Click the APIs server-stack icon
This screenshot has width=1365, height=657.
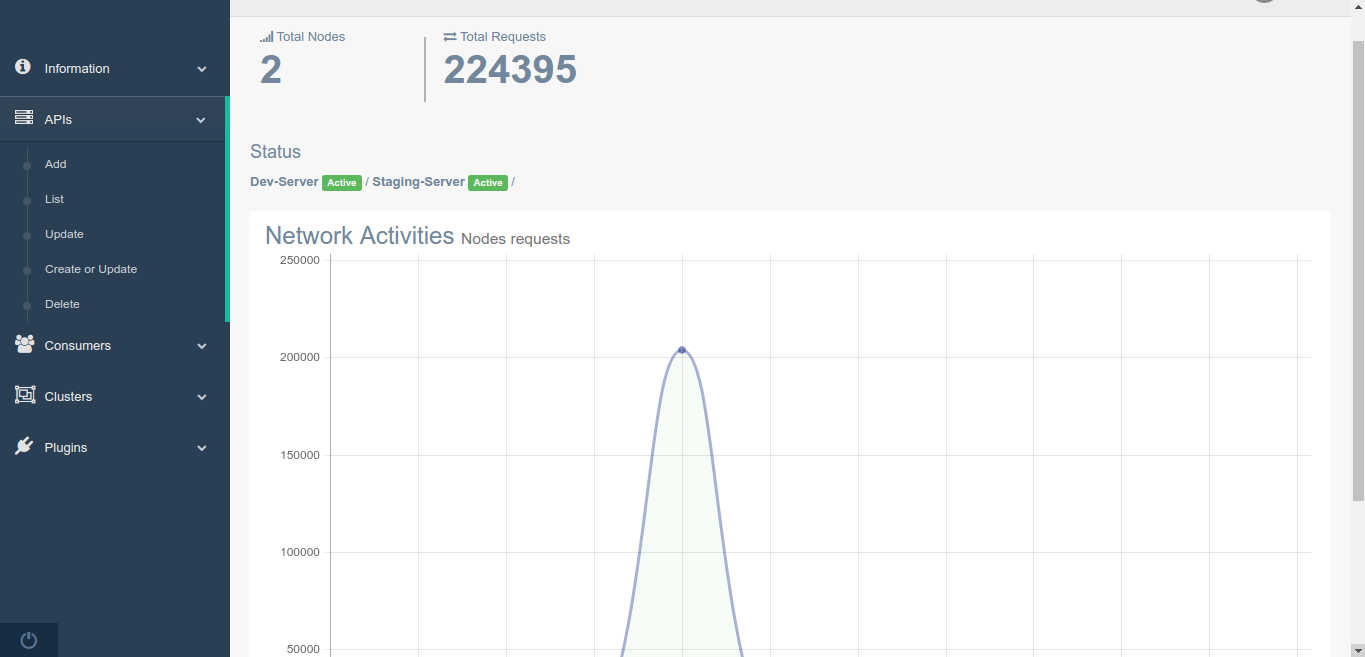tap(24, 118)
